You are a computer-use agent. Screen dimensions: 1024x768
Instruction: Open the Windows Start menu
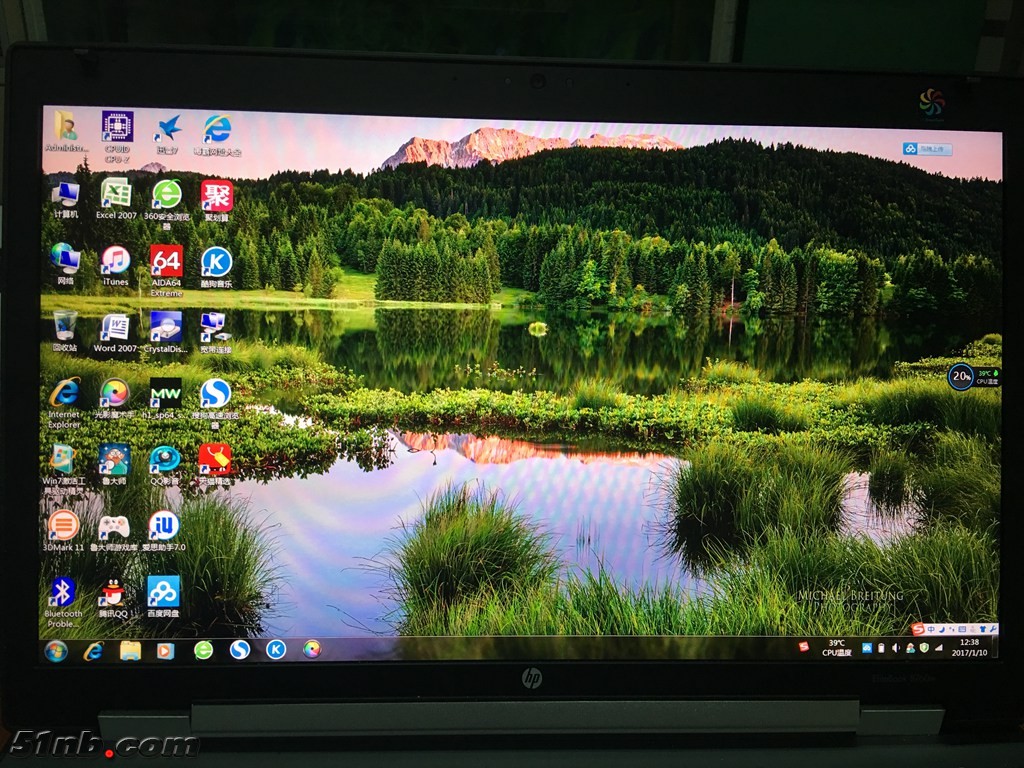[56, 651]
